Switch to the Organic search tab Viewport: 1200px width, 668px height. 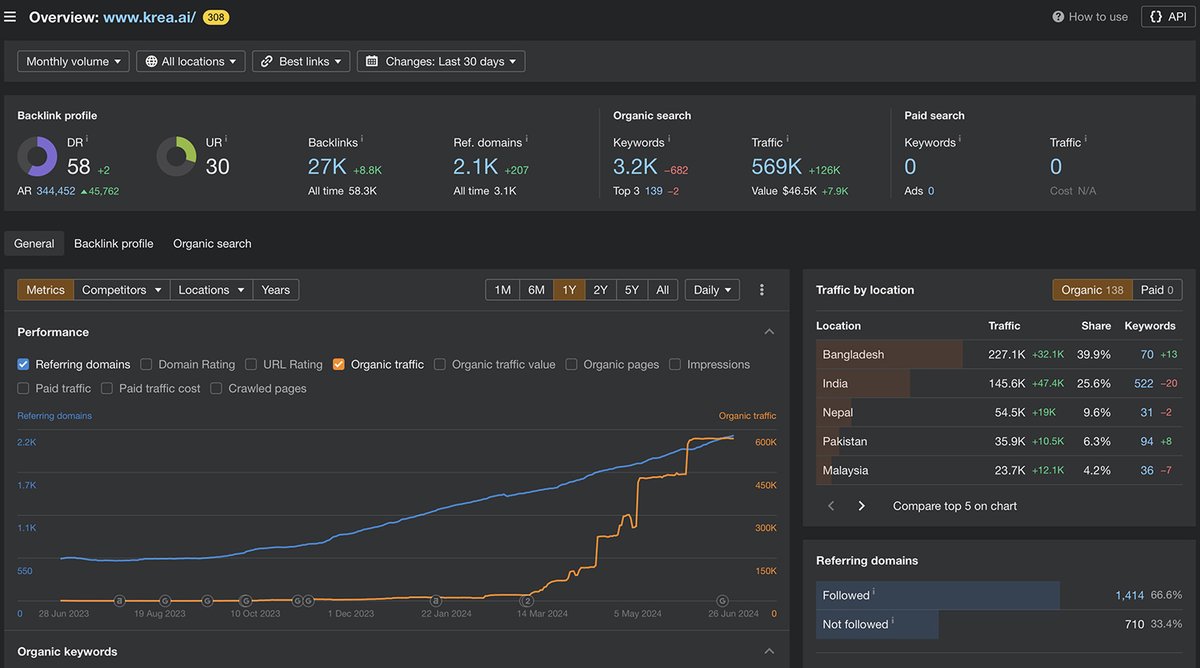pyautogui.click(x=212, y=244)
